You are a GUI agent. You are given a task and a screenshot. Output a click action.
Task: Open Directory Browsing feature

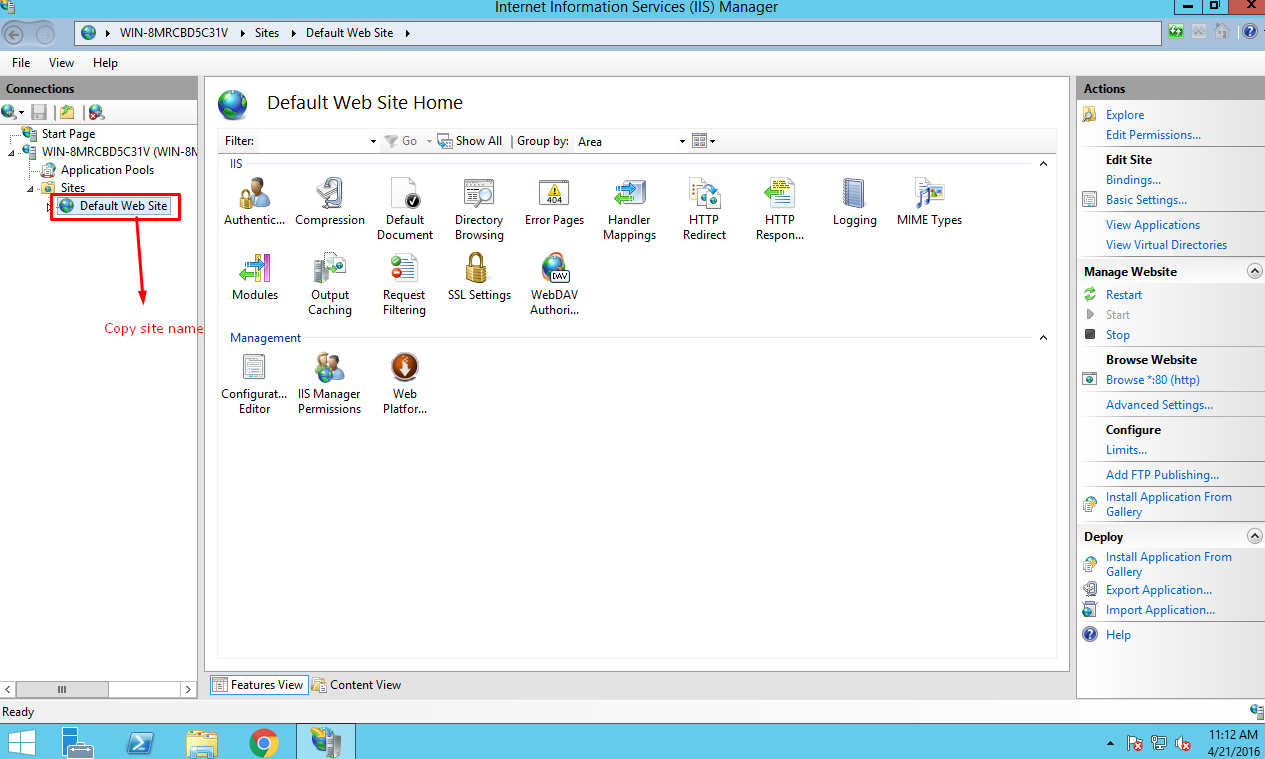click(x=479, y=209)
